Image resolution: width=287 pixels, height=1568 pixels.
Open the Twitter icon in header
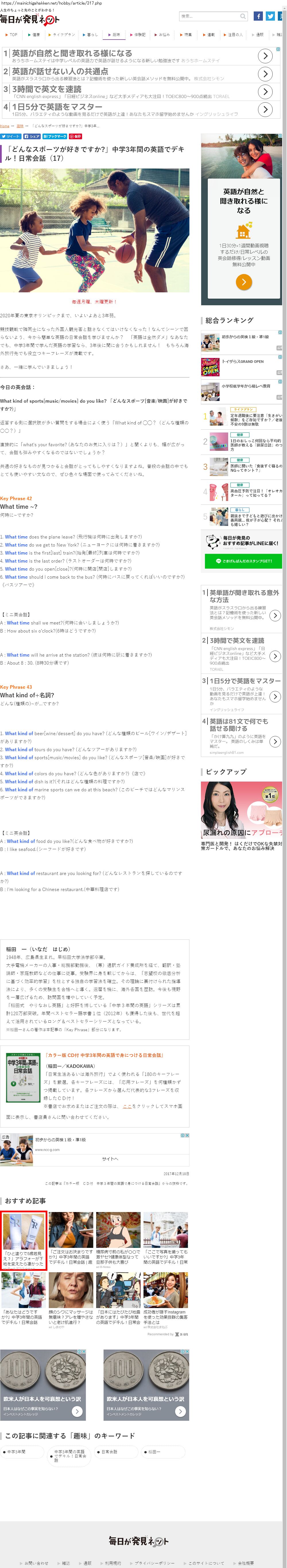pos(270,16)
